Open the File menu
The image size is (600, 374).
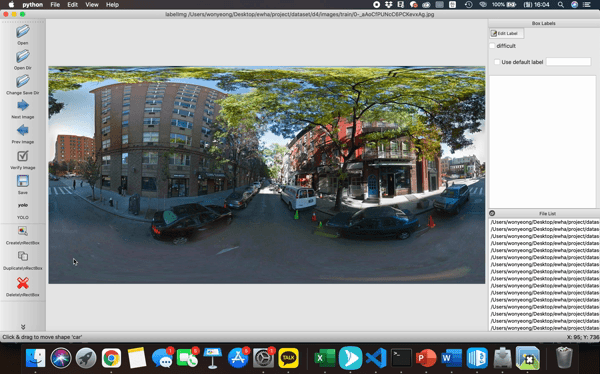pyautogui.click(x=55, y=5)
